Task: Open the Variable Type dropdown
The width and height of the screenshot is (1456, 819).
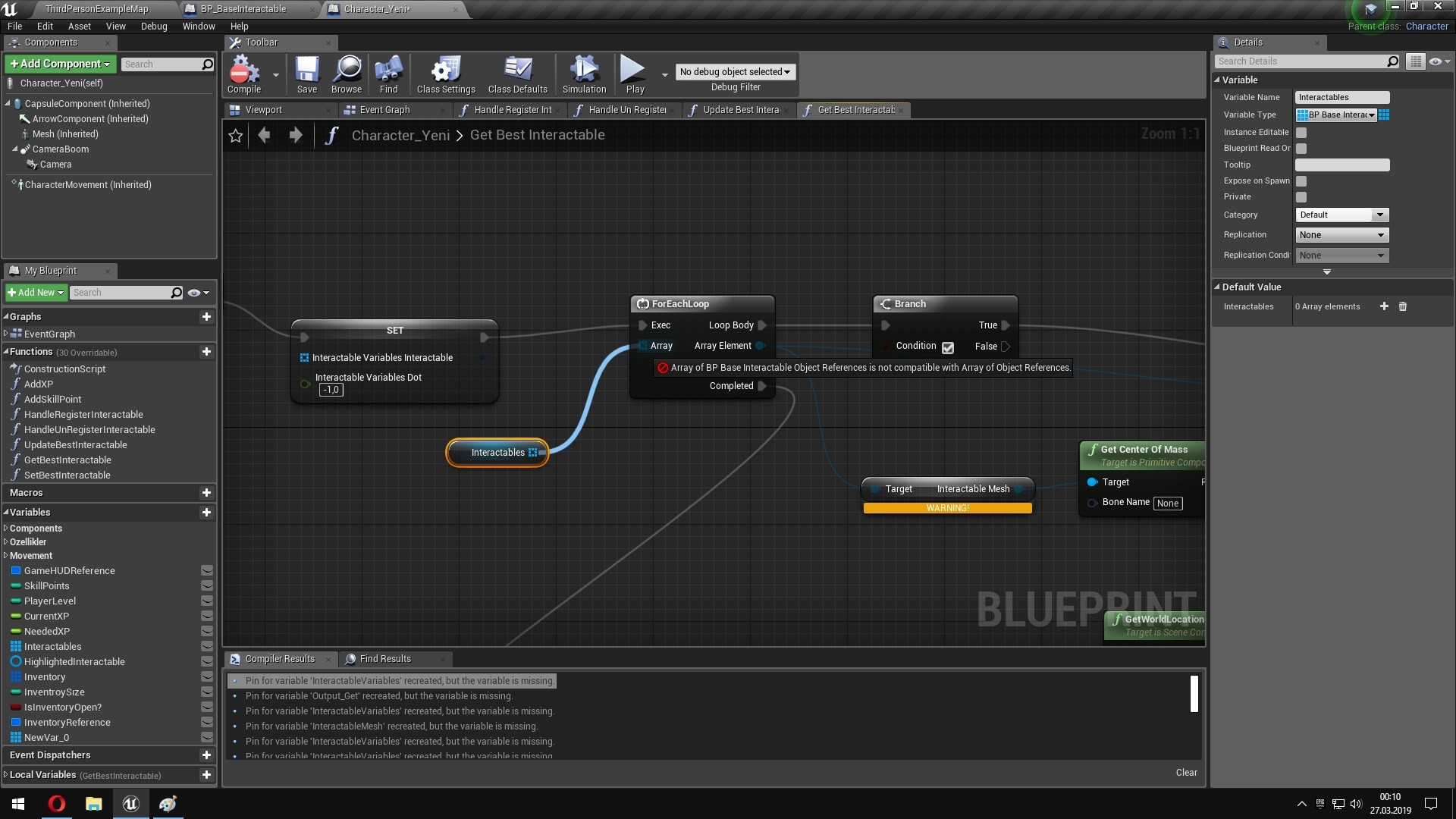Action: click(x=1336, y=115)
